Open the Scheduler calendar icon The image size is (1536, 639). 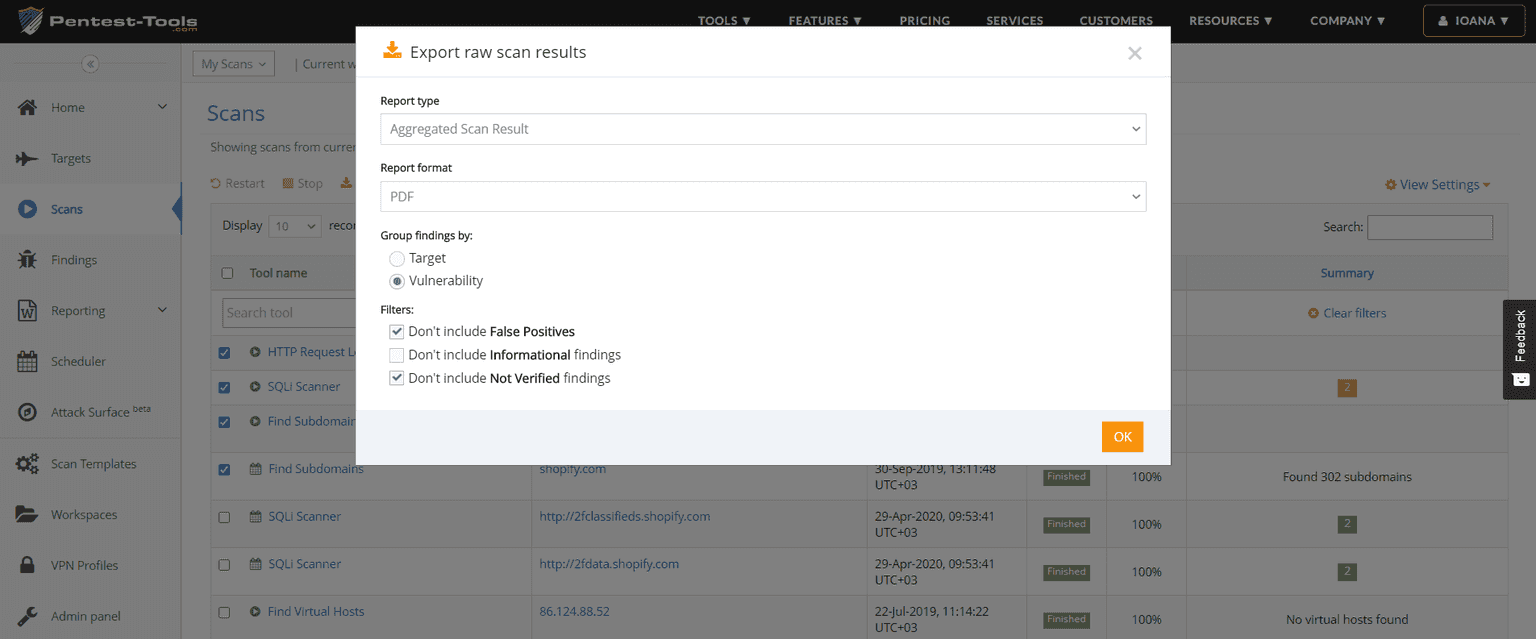27,361
